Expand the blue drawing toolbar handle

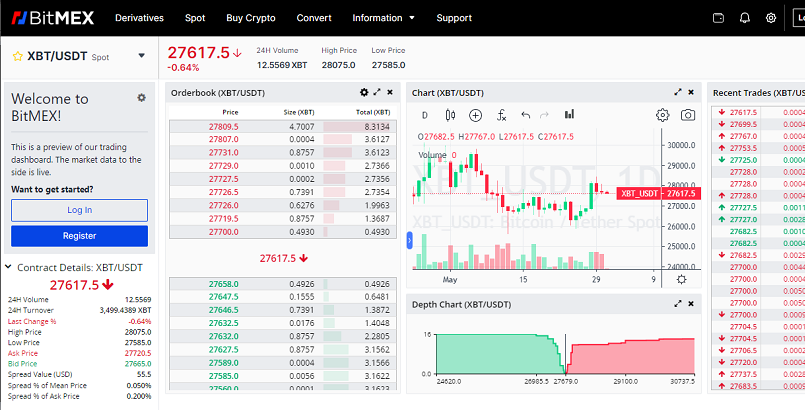point(410,241)
